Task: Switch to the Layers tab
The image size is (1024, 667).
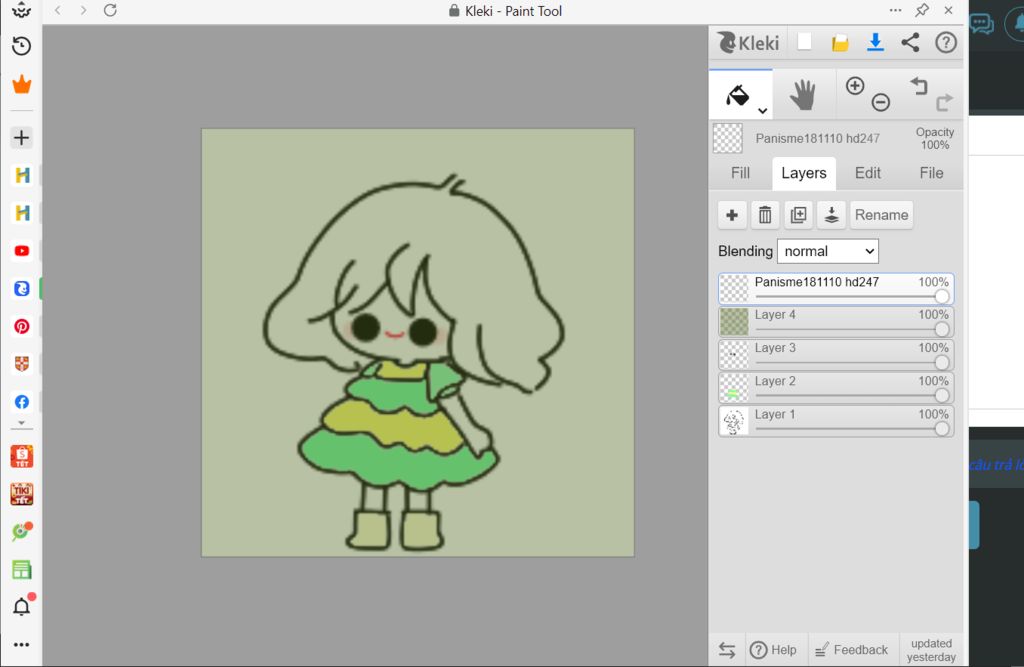Action: point(804,173)
